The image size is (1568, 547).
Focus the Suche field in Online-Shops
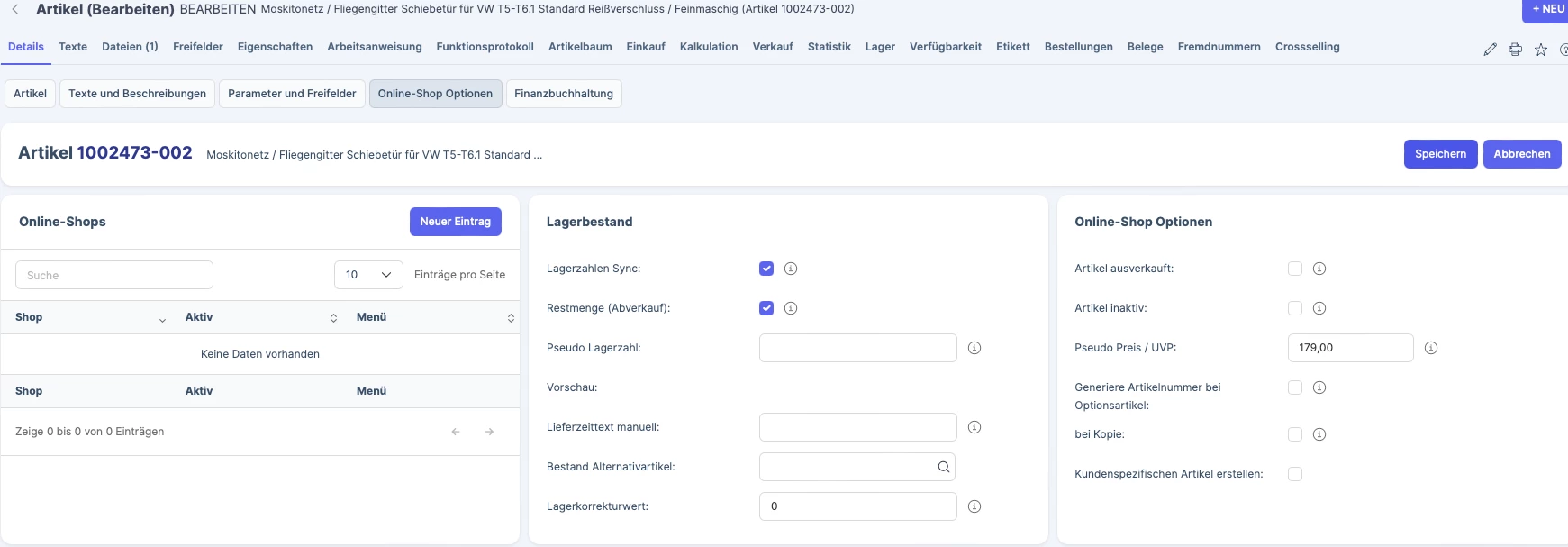[114, 275]
